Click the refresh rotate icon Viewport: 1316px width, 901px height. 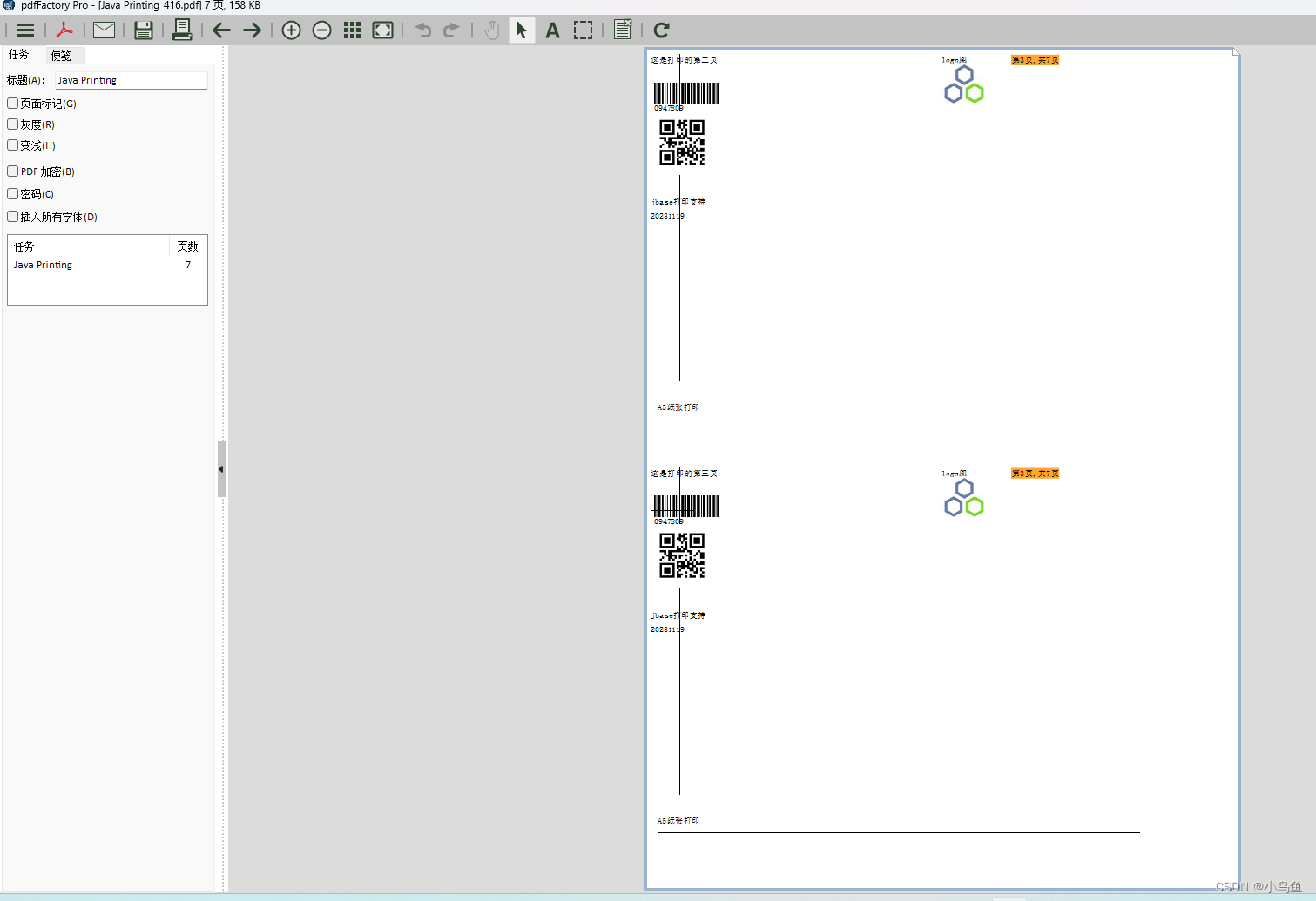click(661, 30)
